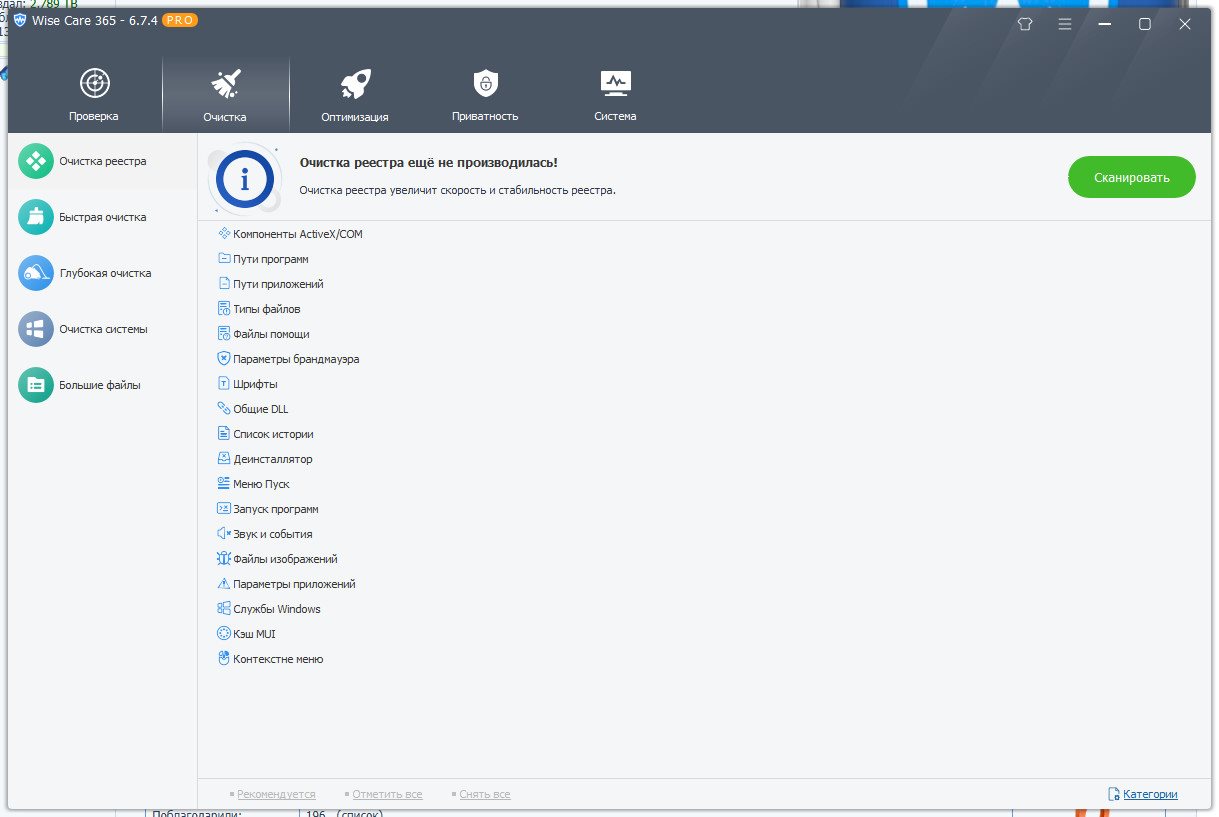Open Быстрая очистка sidebar item
This screenshot has width=1219, height=817.
pos(102,217)
